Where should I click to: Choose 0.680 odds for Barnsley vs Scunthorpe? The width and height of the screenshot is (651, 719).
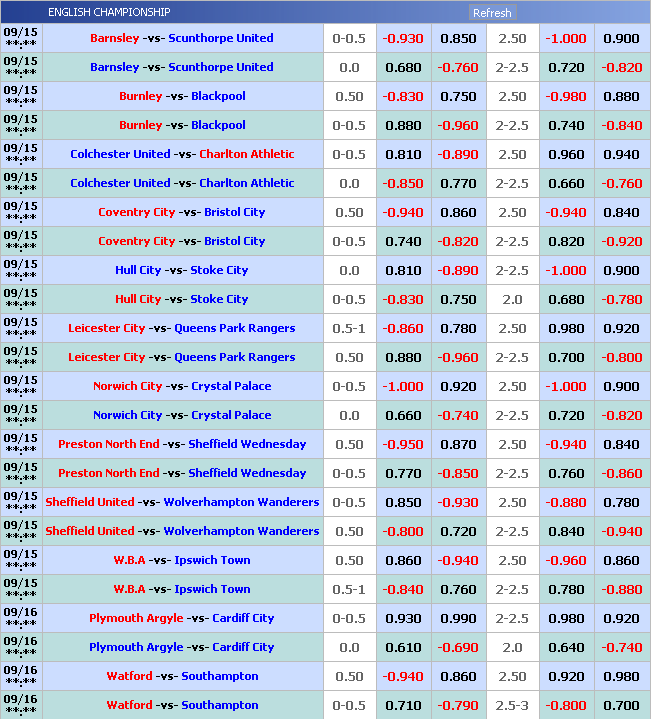402,68
